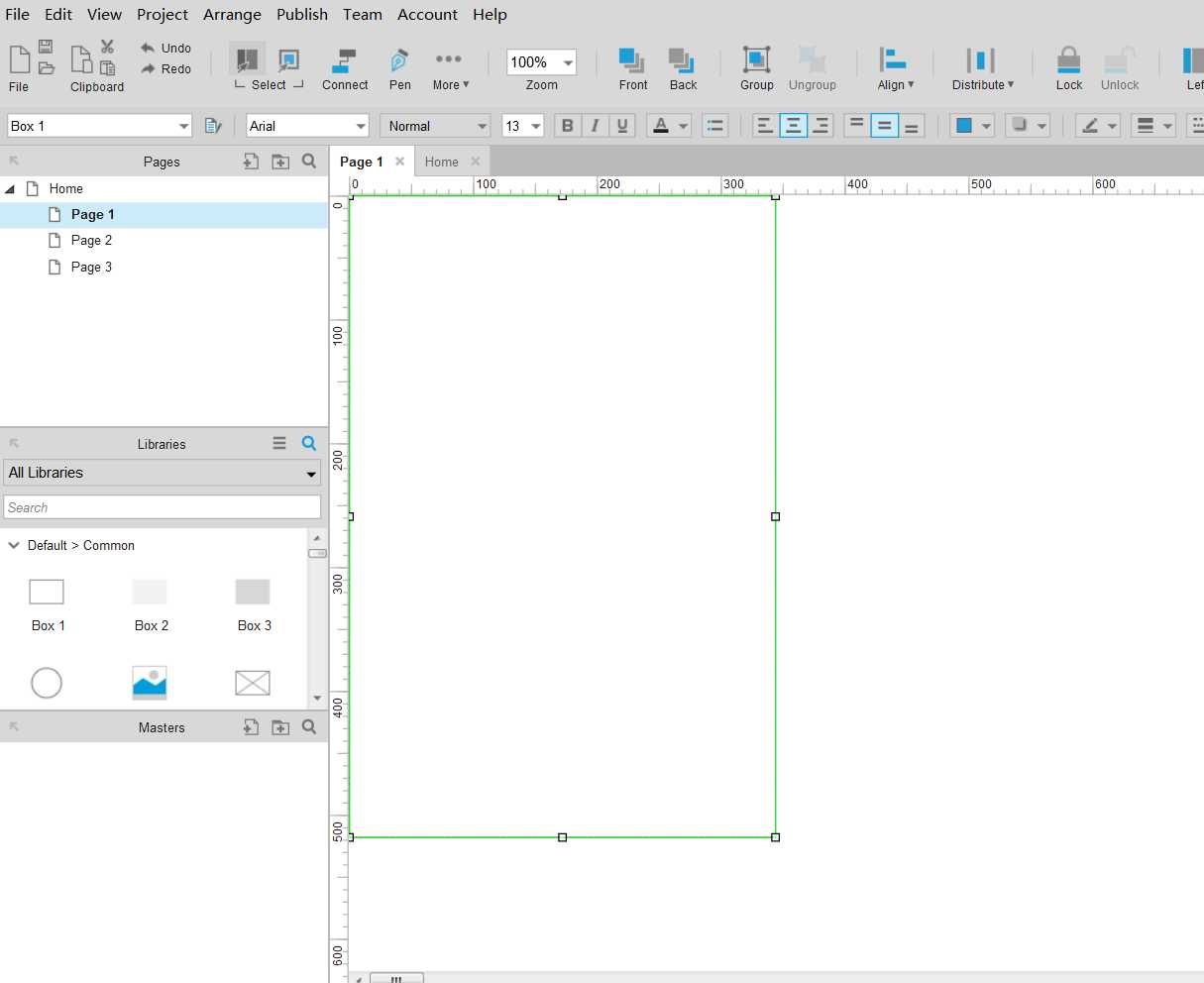
Task: Open the More tools dropdown
Action: click(x=450, y=68)
